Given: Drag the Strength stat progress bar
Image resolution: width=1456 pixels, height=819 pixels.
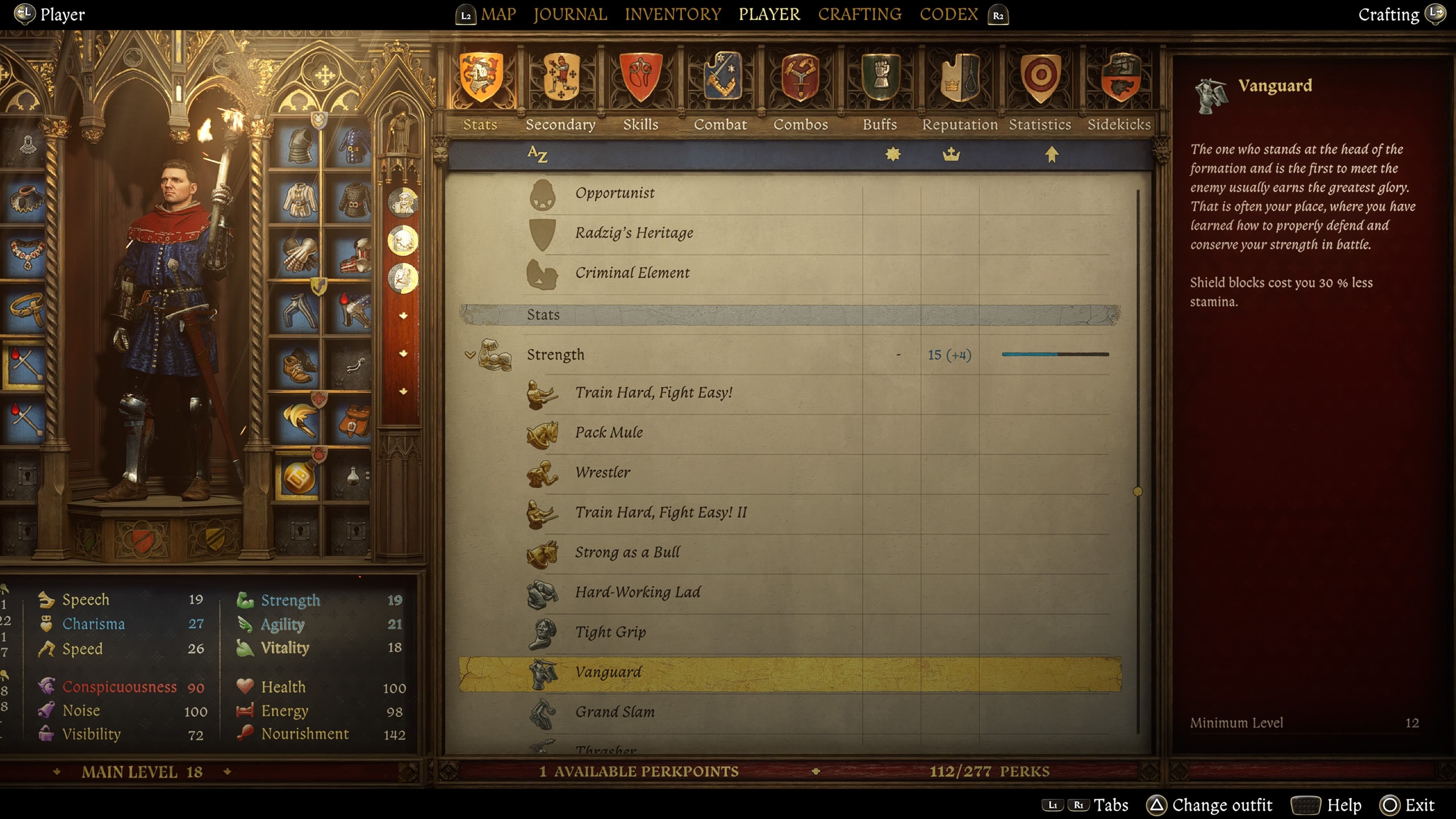Looking at the screenshot, I should tap(1054, 354).
